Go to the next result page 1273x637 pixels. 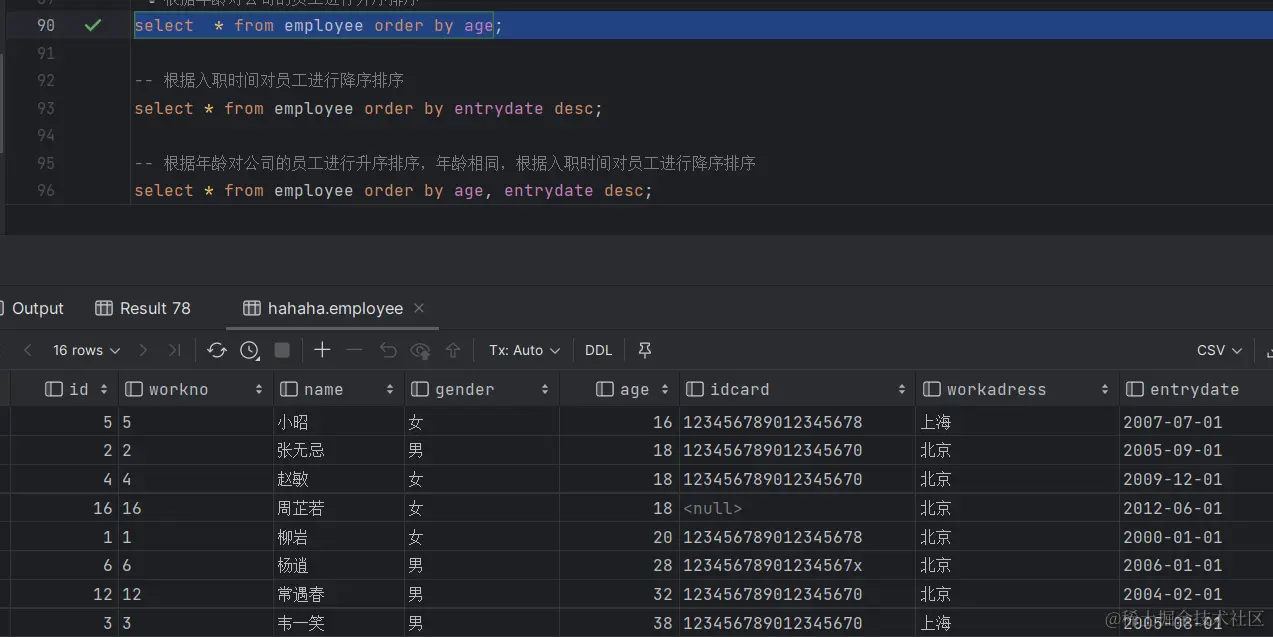pos(143,350)
